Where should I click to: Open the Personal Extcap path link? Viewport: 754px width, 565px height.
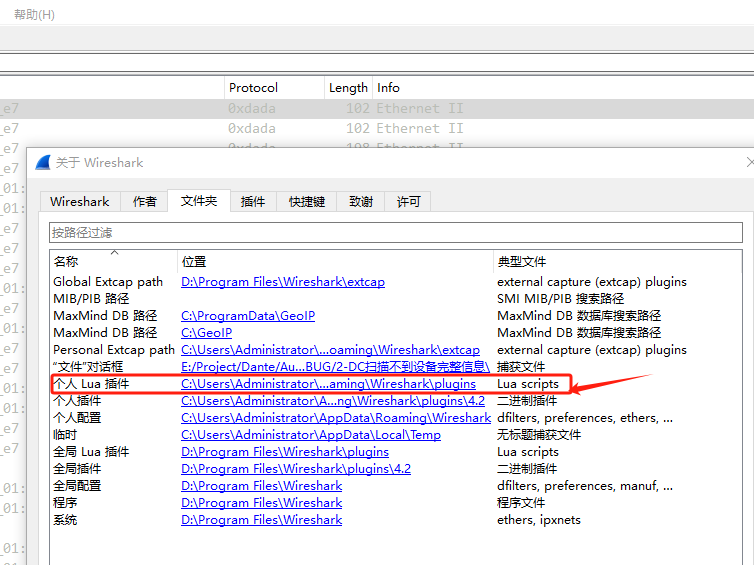pyautogui.click(x=330, y=350)
